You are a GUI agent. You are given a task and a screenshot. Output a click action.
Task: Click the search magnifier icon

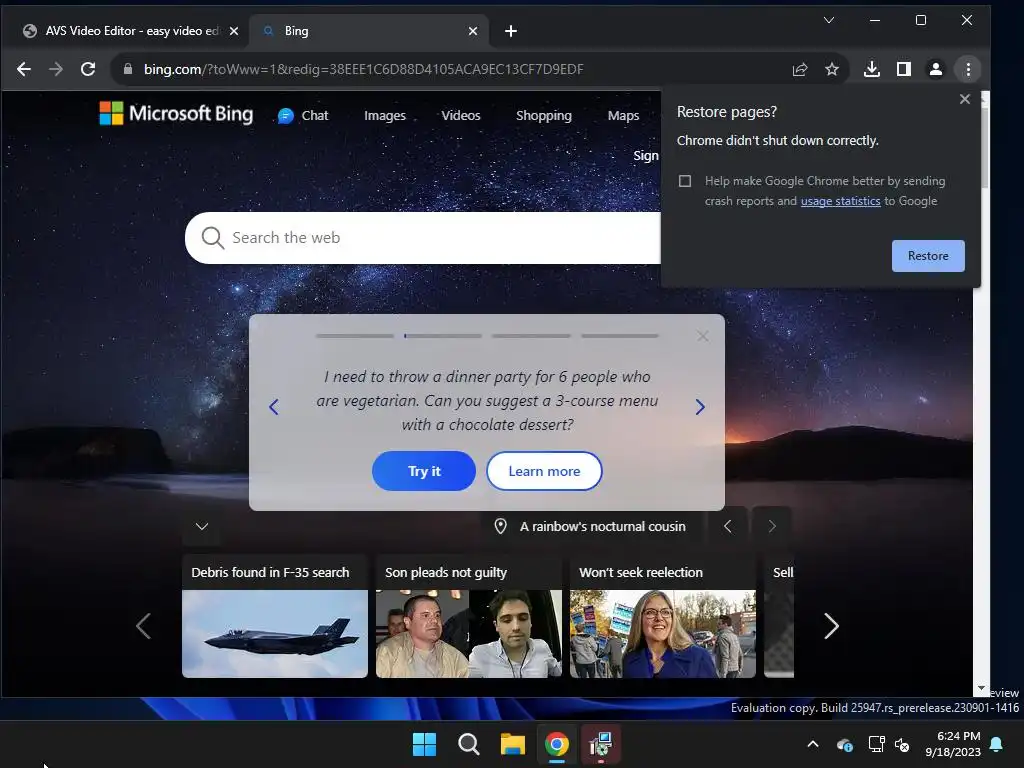pos(213,238)
